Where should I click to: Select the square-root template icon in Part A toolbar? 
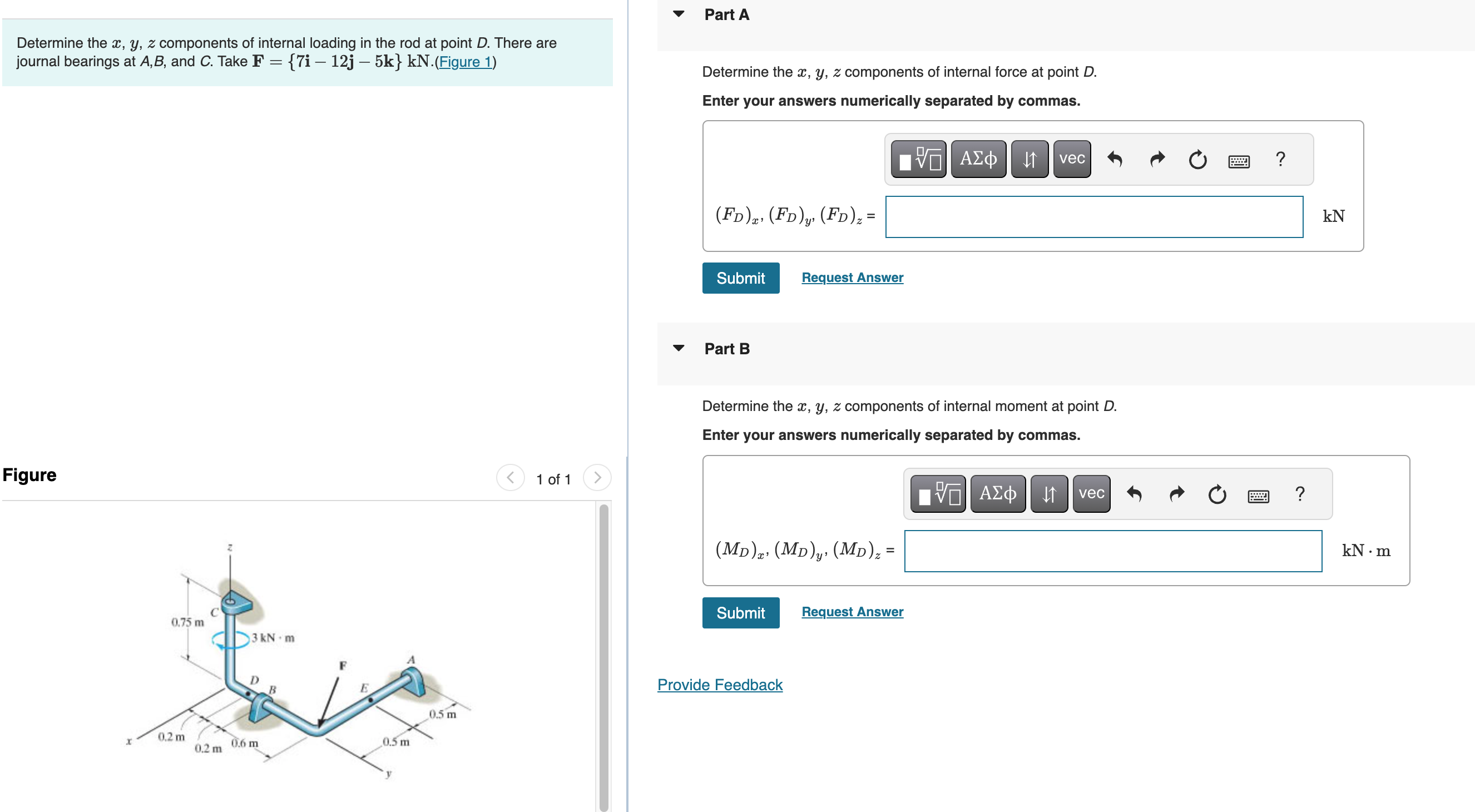pos(918,159)
